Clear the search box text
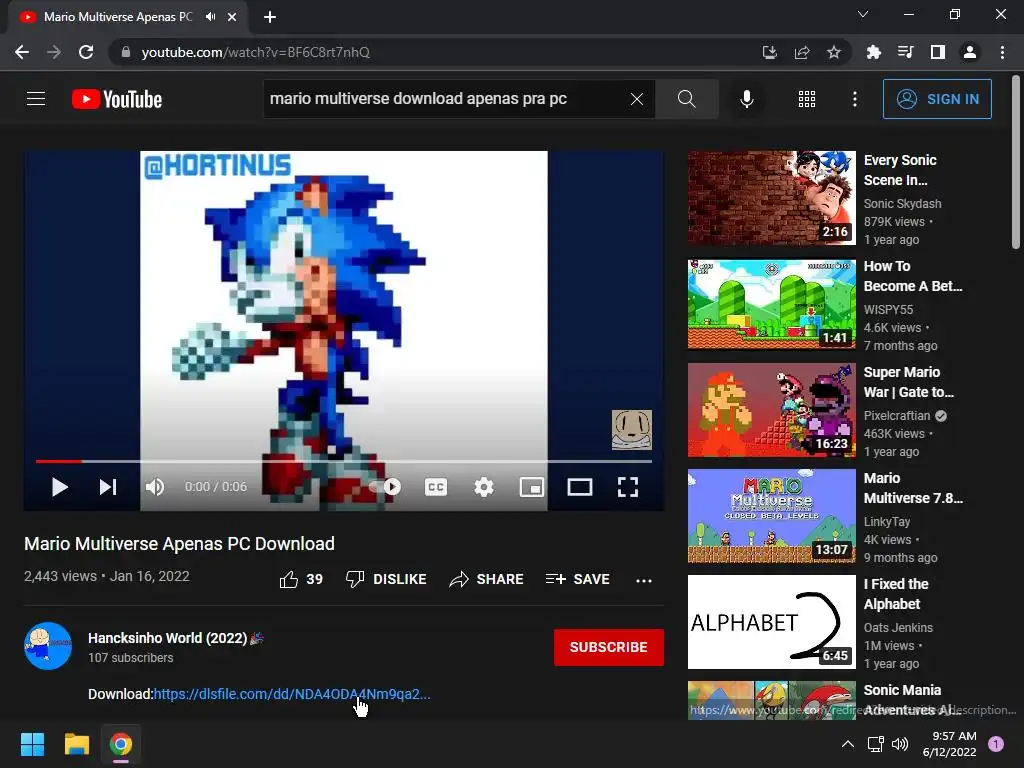 (x=637, y=99)
